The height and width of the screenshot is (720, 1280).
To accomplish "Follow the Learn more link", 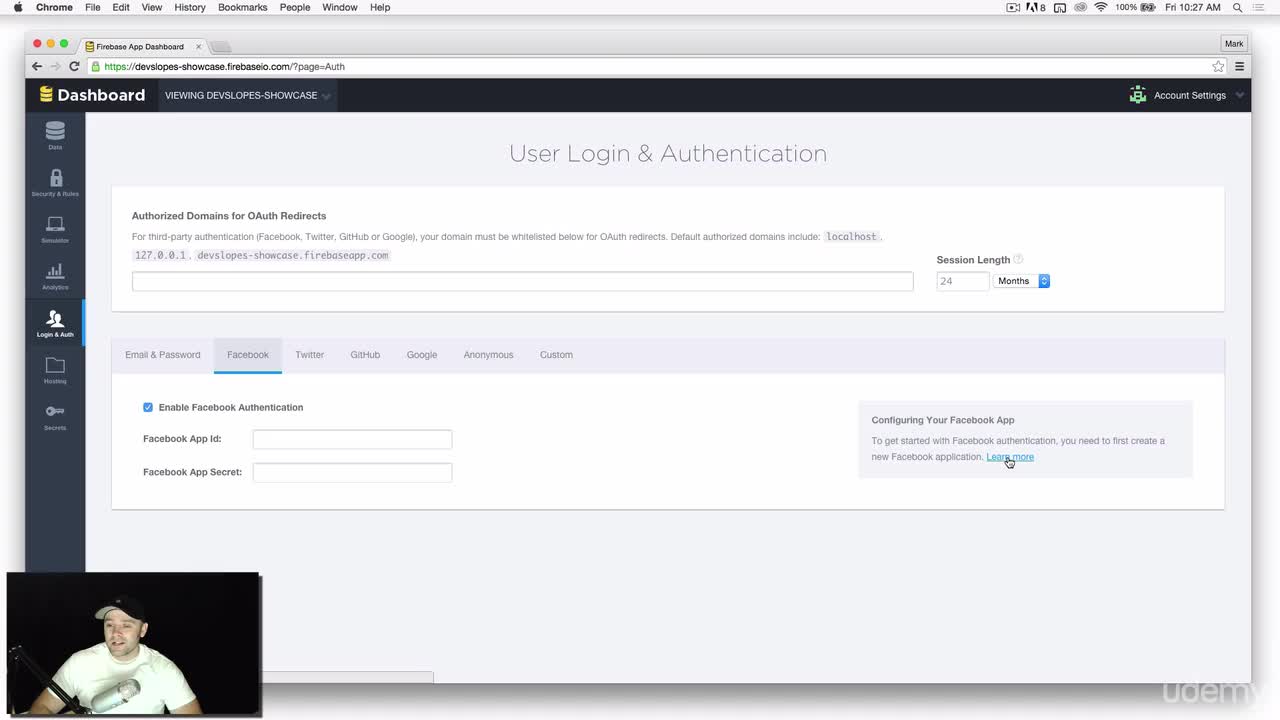I will click(1010, 457).
